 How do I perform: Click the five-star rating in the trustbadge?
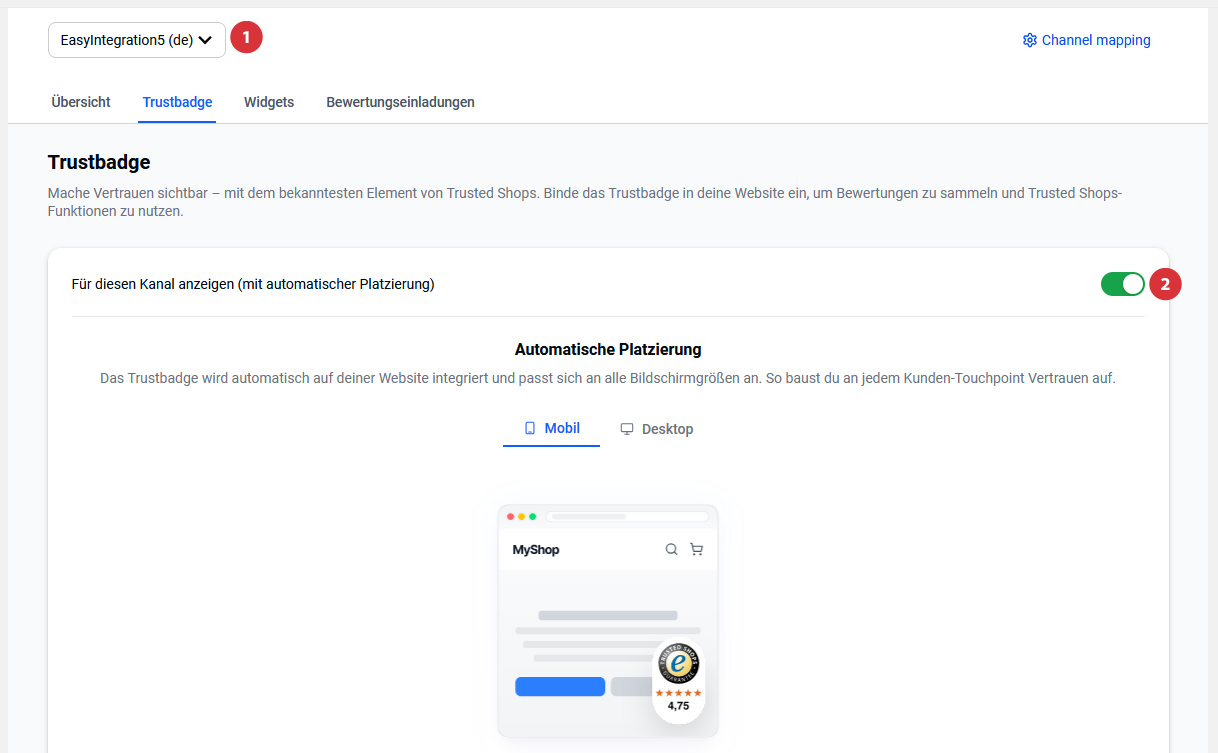[678, 693]
